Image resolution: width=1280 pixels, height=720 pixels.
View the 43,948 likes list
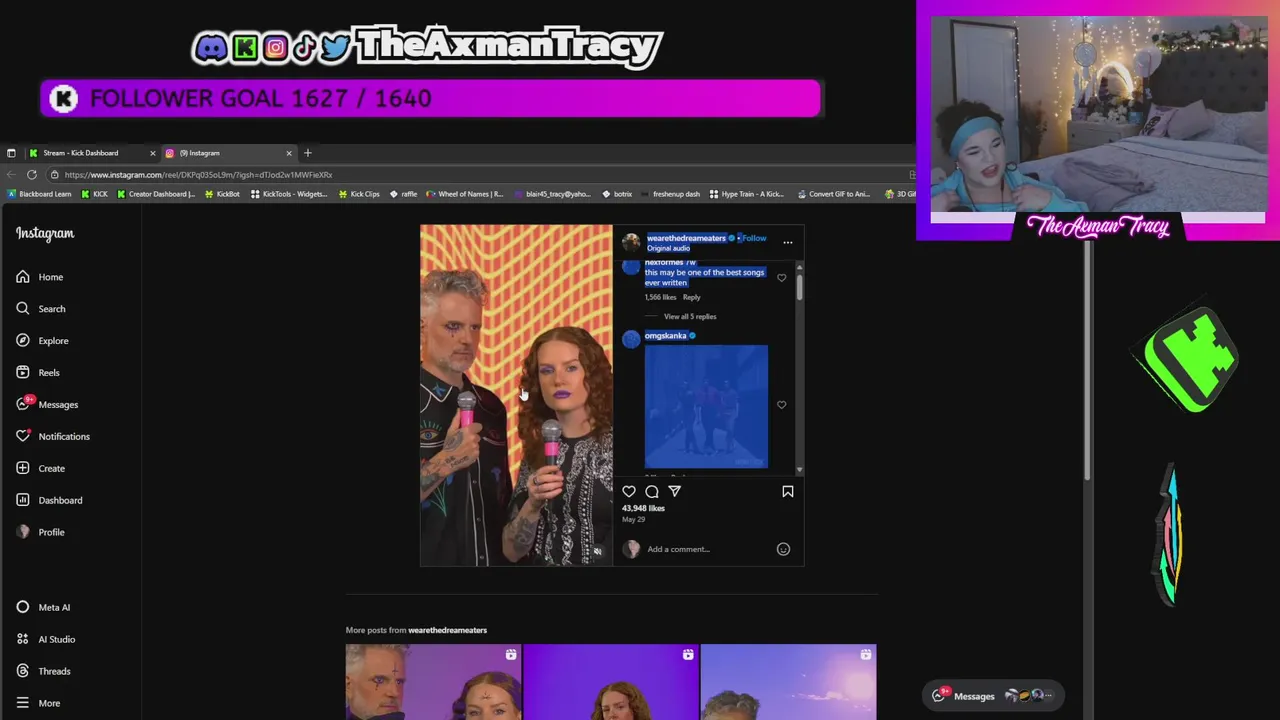click(x=643, y=508)
